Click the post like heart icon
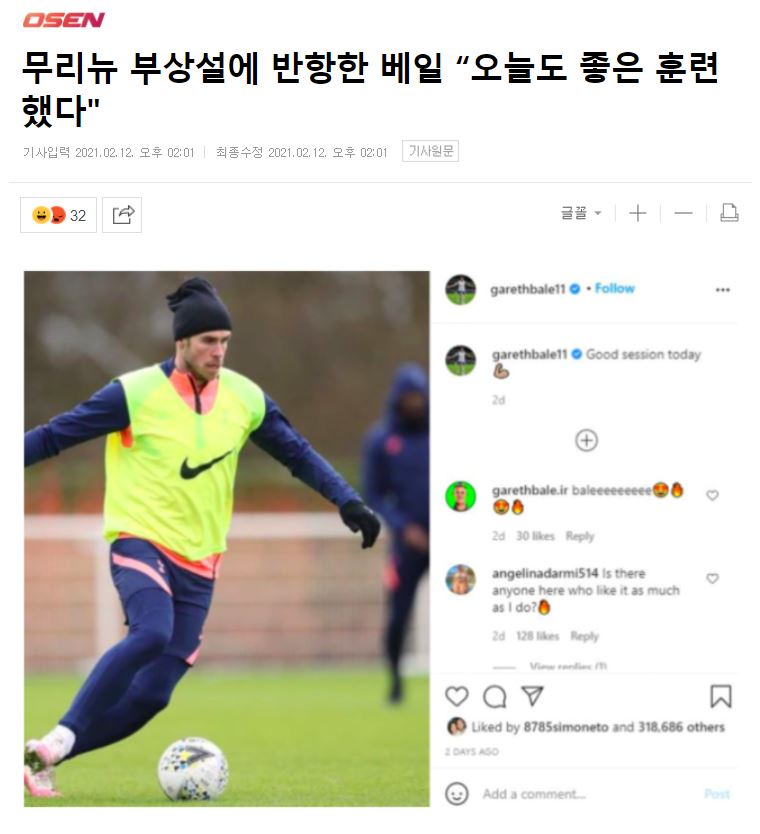 pyautogui.click(x=456, y=696)
